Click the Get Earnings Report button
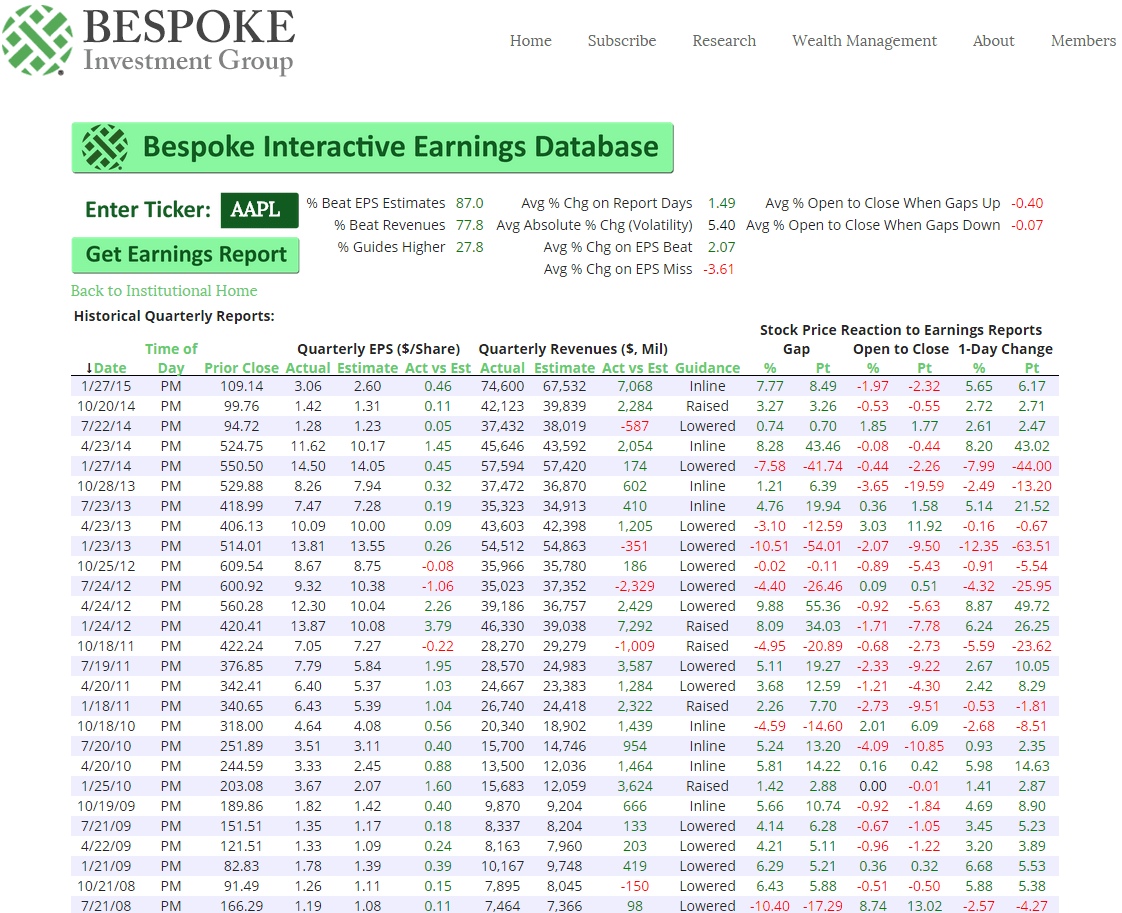This screenshot has width=1122, height=913. (x=185, y=255)
